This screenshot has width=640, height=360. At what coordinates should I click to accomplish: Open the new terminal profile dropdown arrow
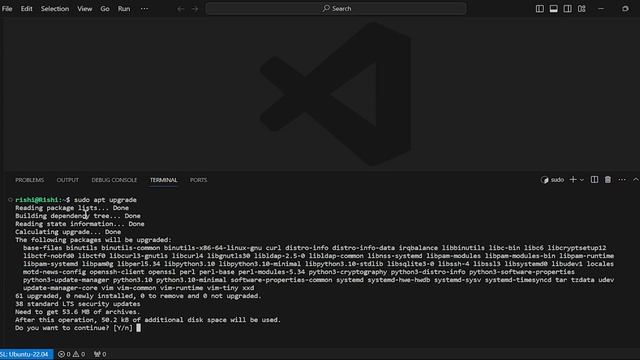(582, 180)
